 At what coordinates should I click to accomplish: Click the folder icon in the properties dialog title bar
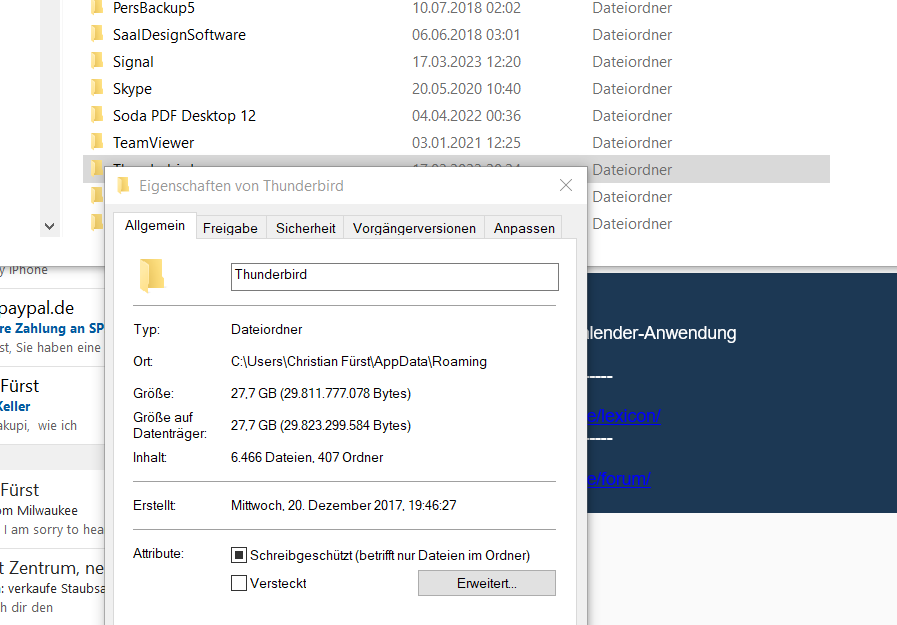click(123, 185)
